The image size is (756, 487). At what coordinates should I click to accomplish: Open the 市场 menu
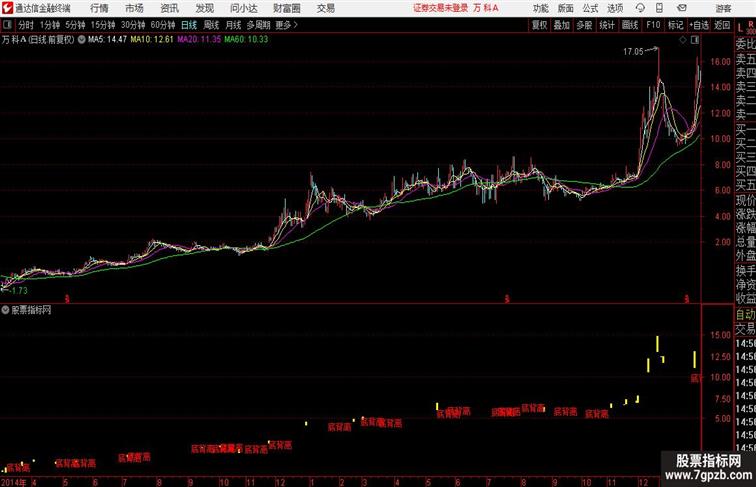tap(134, 8)
